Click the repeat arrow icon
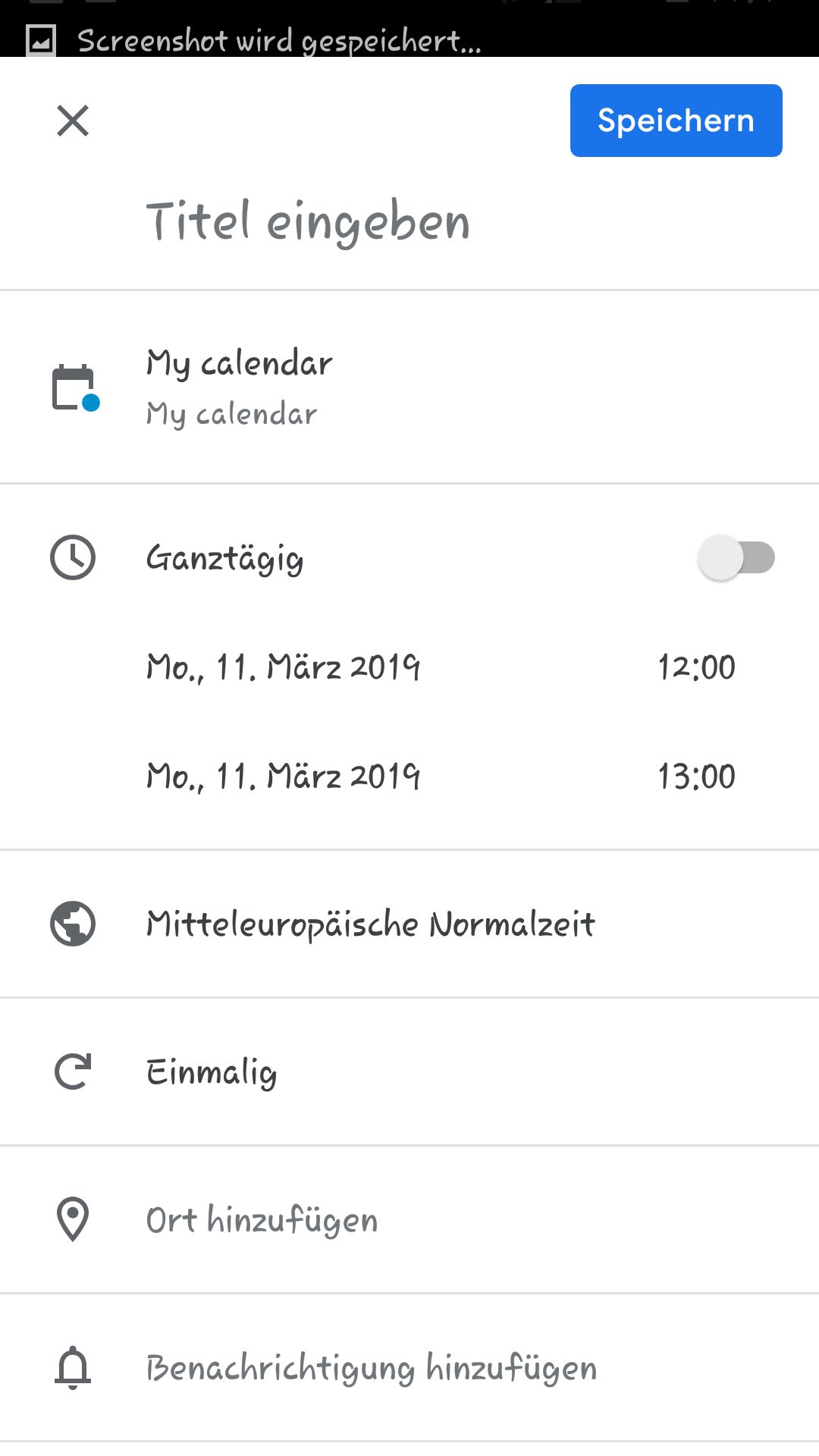Image resolution: width=819 pixels, height=1456 pixels. point(73,1072)
